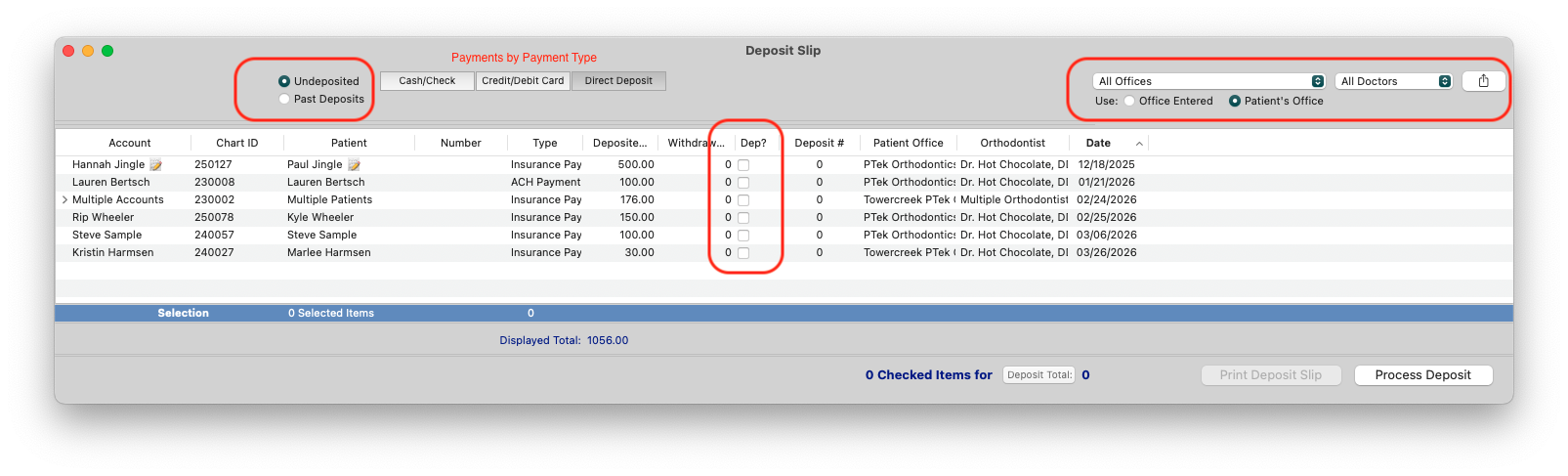Zoom window with green button
The width and height of the screenshot is (1568, 476).
coord(107,51)
